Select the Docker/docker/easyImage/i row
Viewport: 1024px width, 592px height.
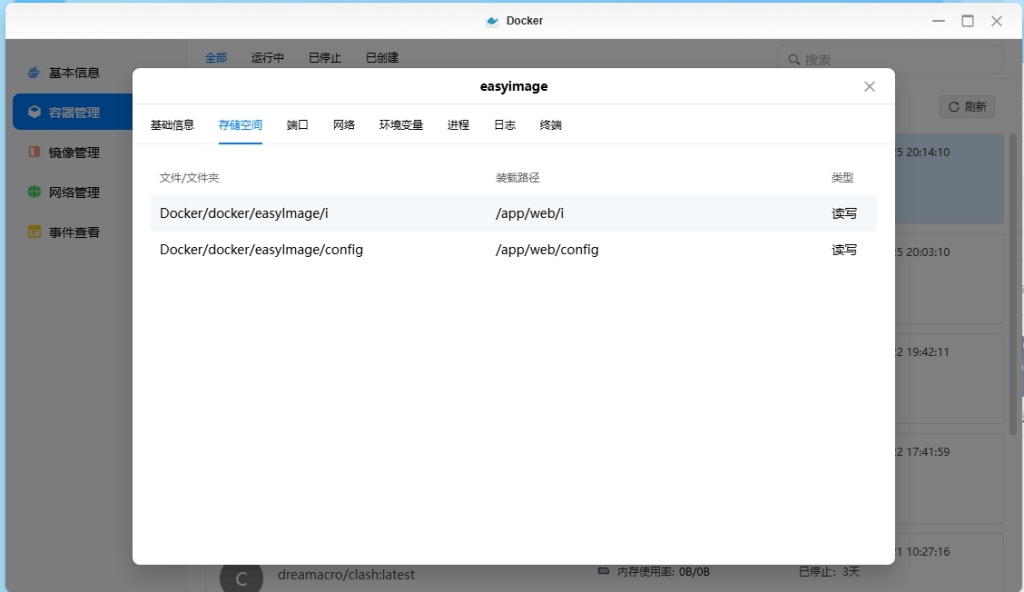coord(513,213)
